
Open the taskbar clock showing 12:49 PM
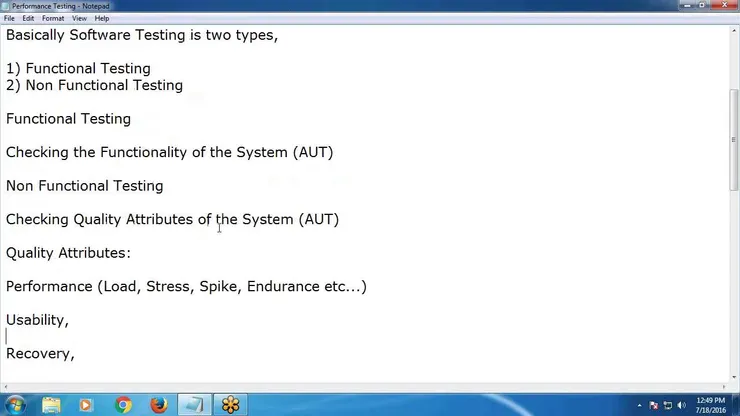[710, 405]
